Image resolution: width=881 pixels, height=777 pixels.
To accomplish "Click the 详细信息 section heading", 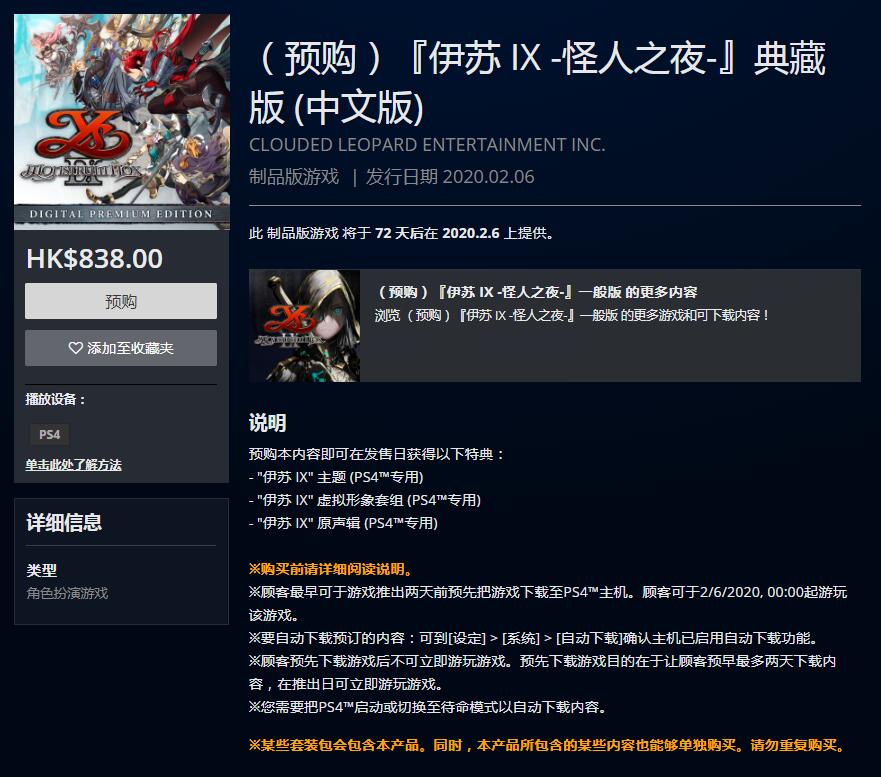I will (64, 522).
